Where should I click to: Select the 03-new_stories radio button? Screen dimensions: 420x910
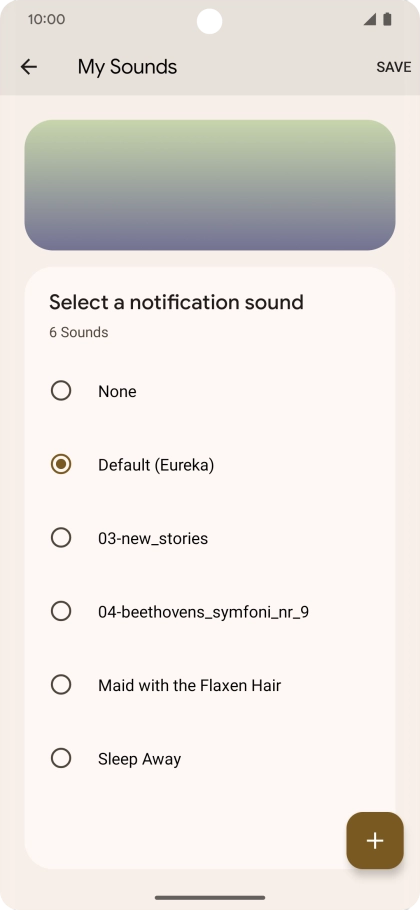pos(61,537)
